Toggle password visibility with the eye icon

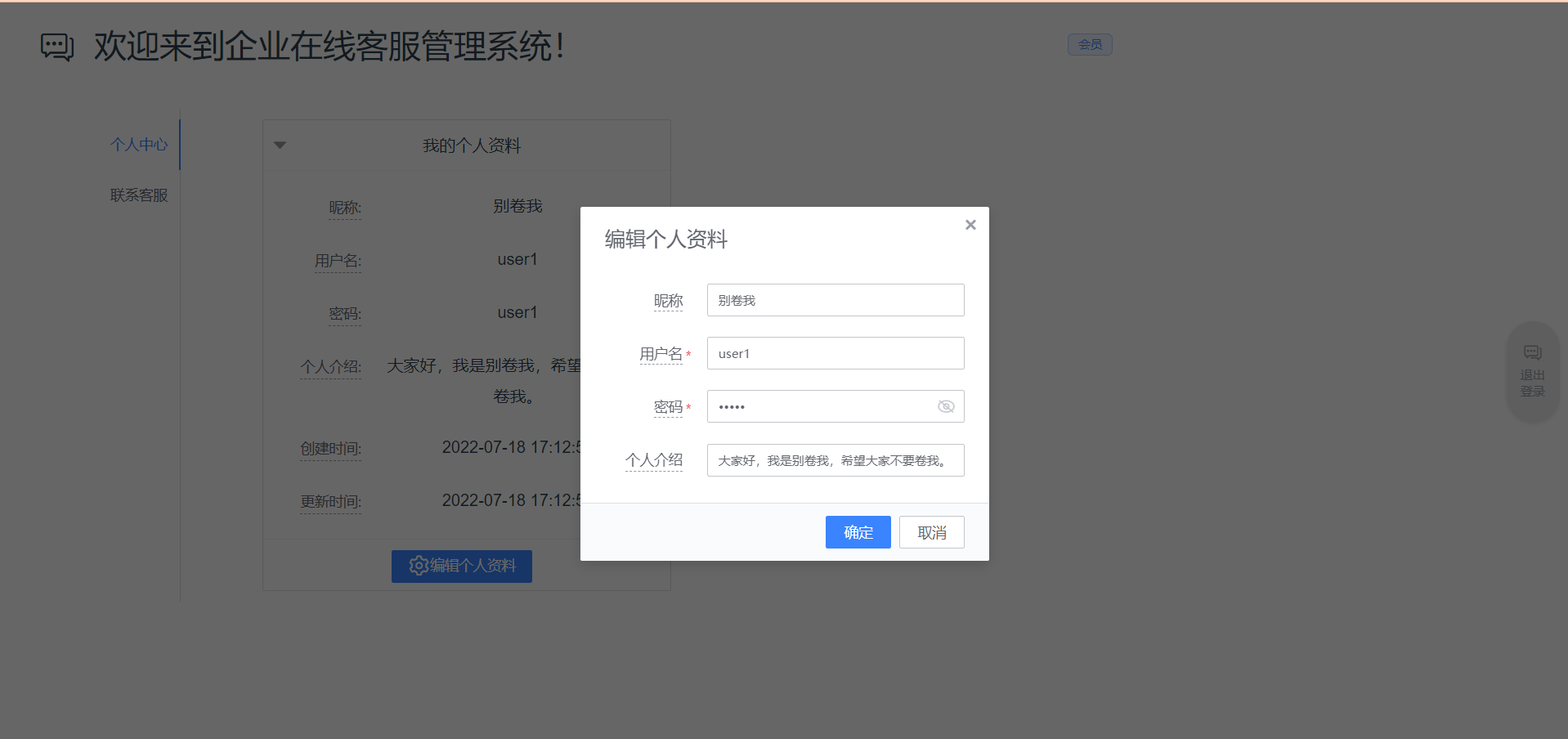(x=946, y=406)
